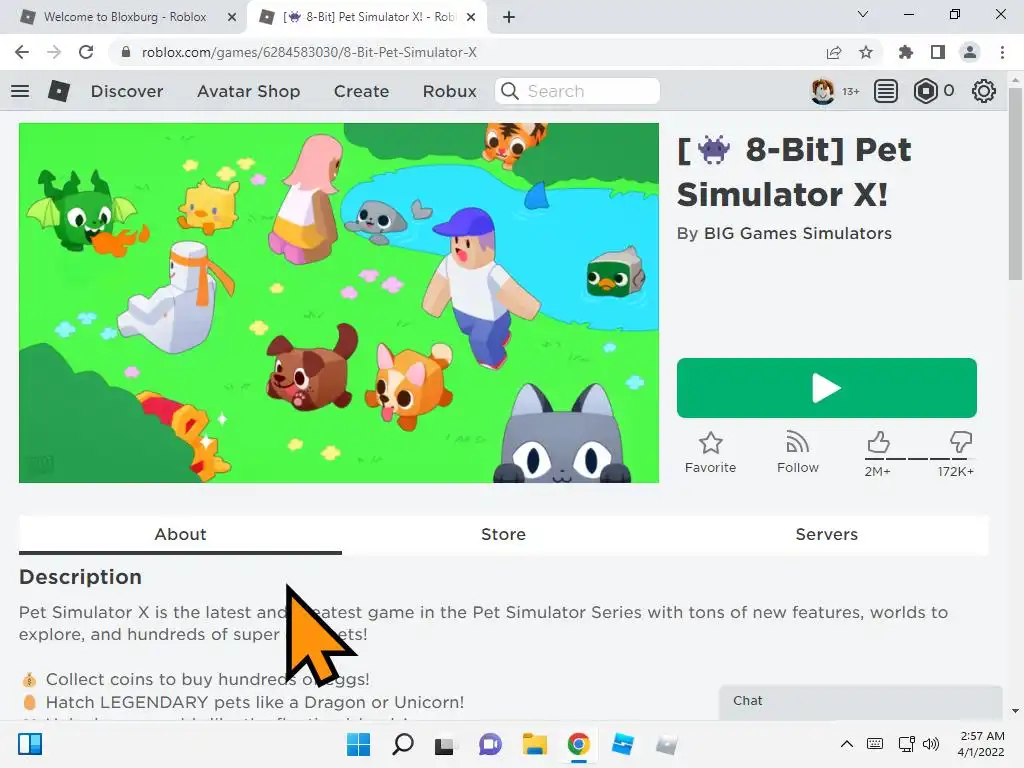Viewport: 1024px width, 768px height.
Task: Open Windows Start menu
Action: tap(359, 744)
